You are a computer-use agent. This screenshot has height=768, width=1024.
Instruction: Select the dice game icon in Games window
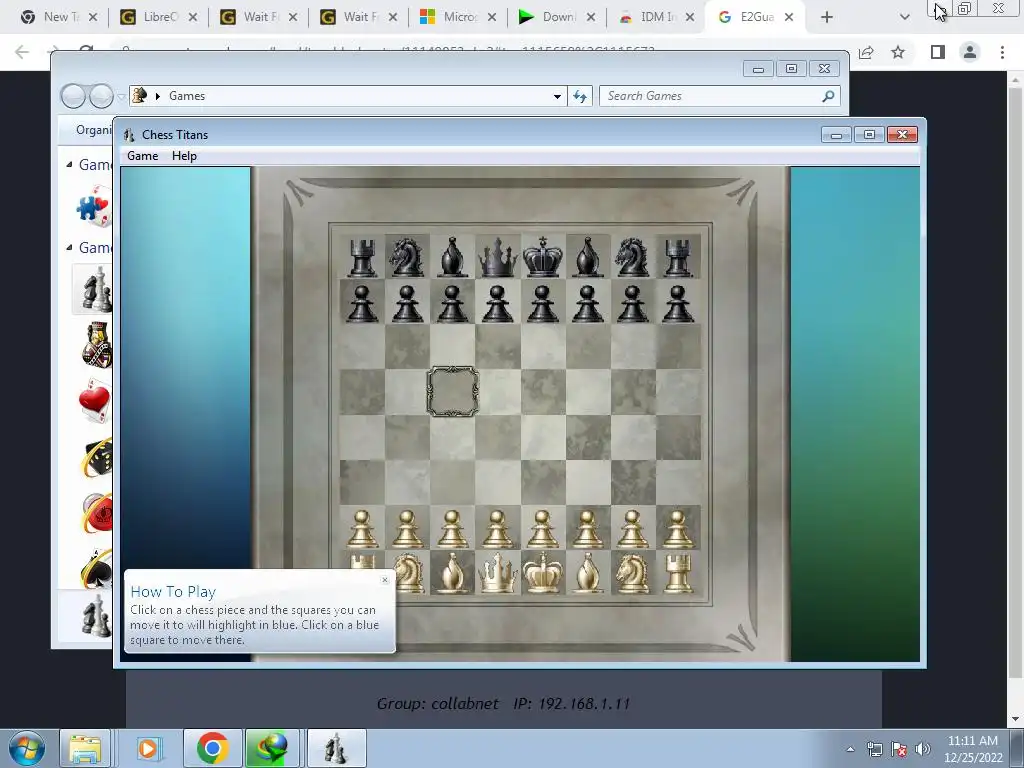point(97,457)
